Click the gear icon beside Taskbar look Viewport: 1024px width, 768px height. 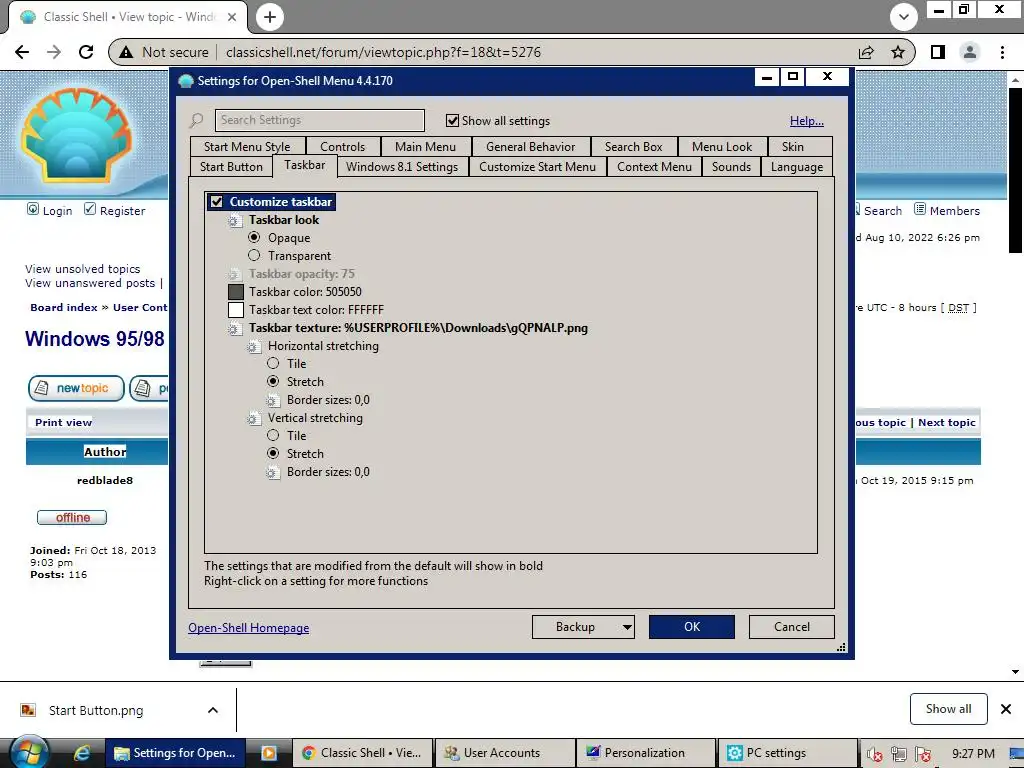click(x=234, y=221)
